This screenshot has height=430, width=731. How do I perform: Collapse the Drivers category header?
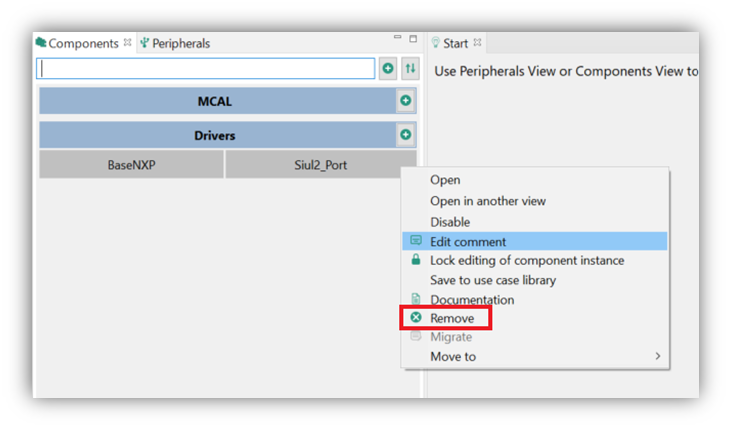click(215, 135)
